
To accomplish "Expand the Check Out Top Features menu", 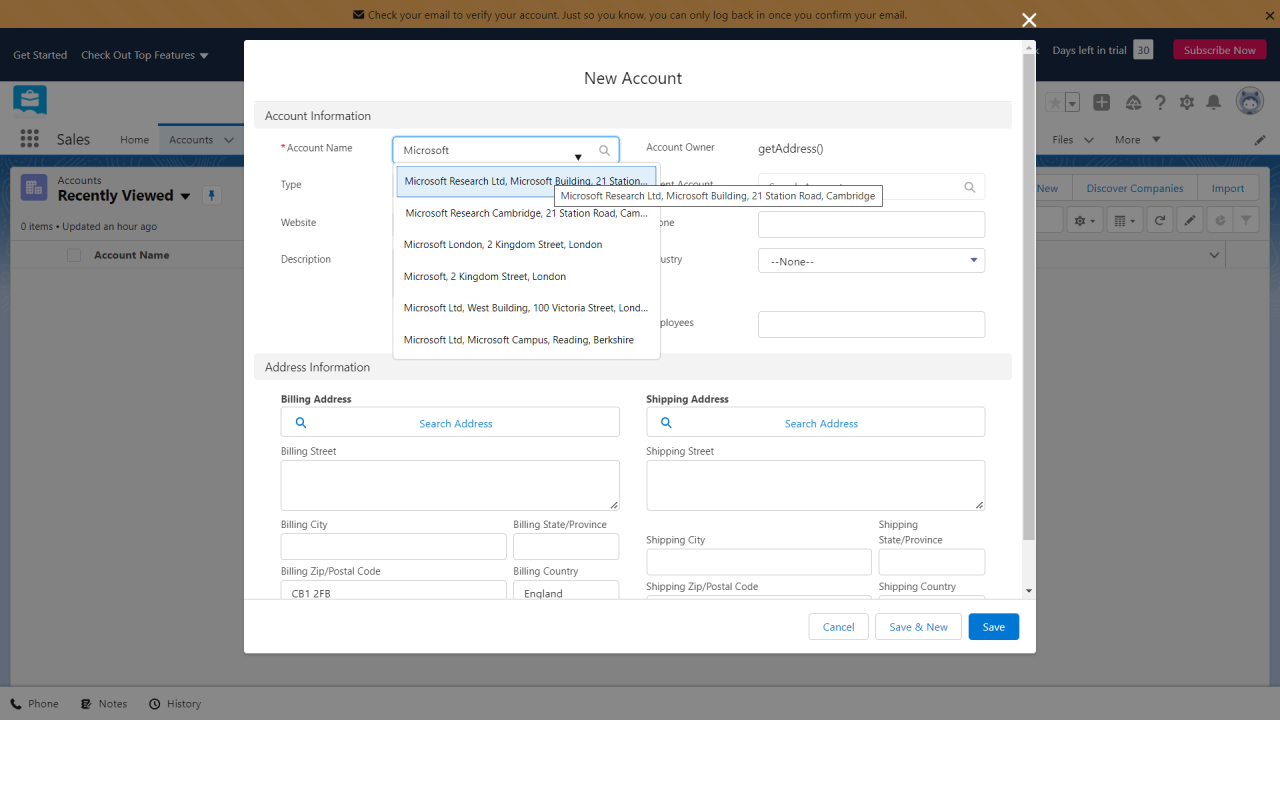I will point(145,55).
